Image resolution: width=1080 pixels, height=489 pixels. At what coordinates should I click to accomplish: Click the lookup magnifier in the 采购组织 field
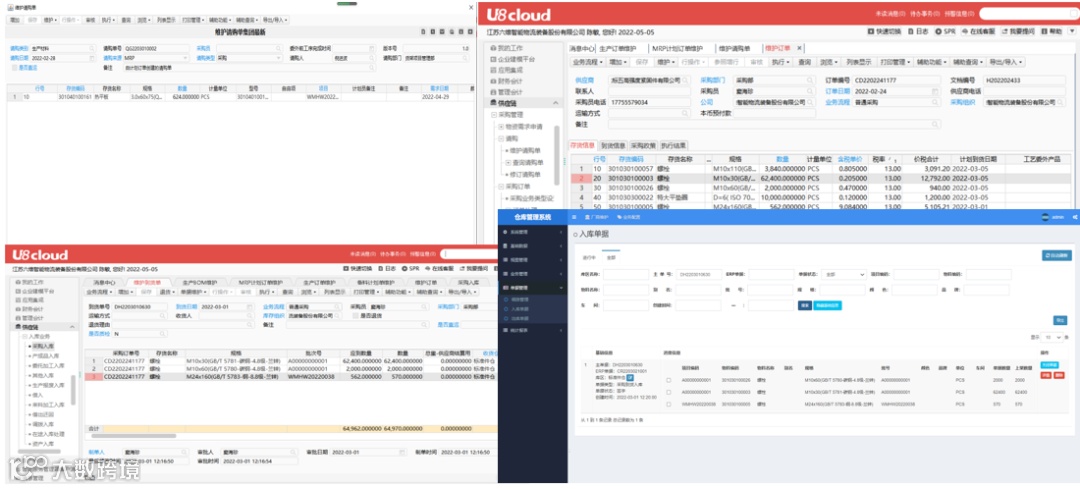[1060, 103]
